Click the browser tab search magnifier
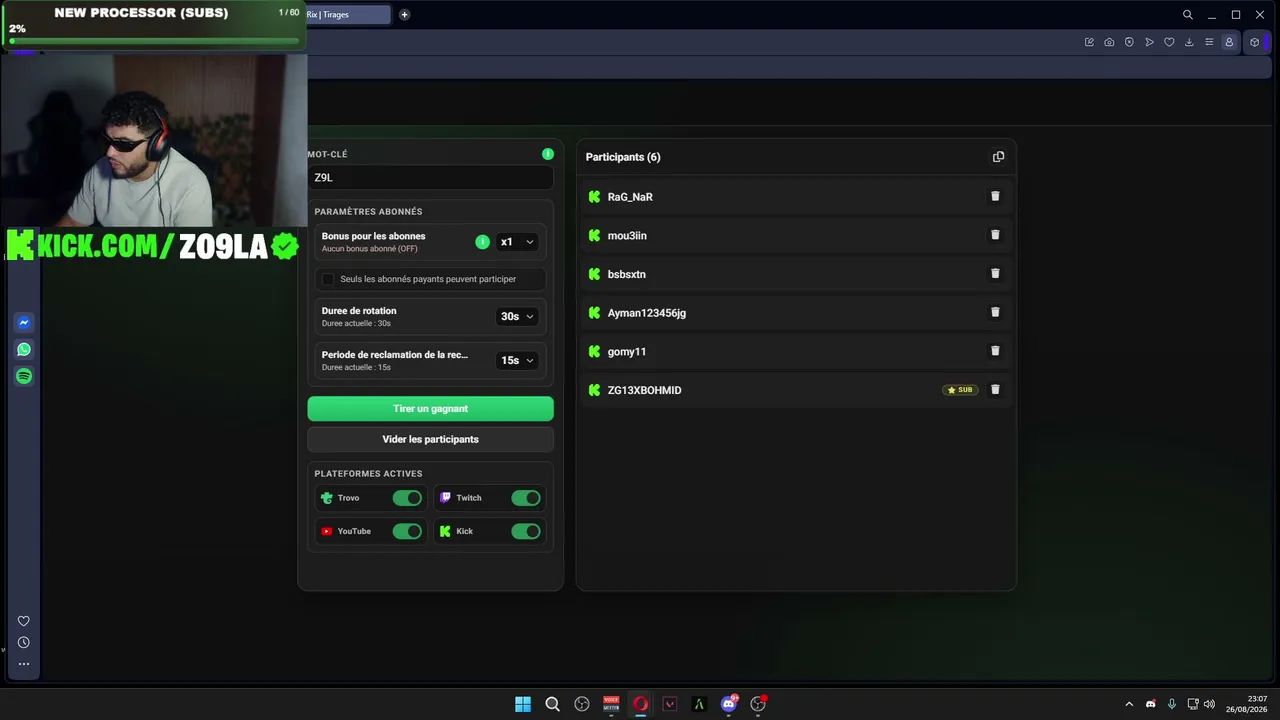The height and width of the screenshot is (720, 1280). pyautogui.click(x=1188, y=15)
